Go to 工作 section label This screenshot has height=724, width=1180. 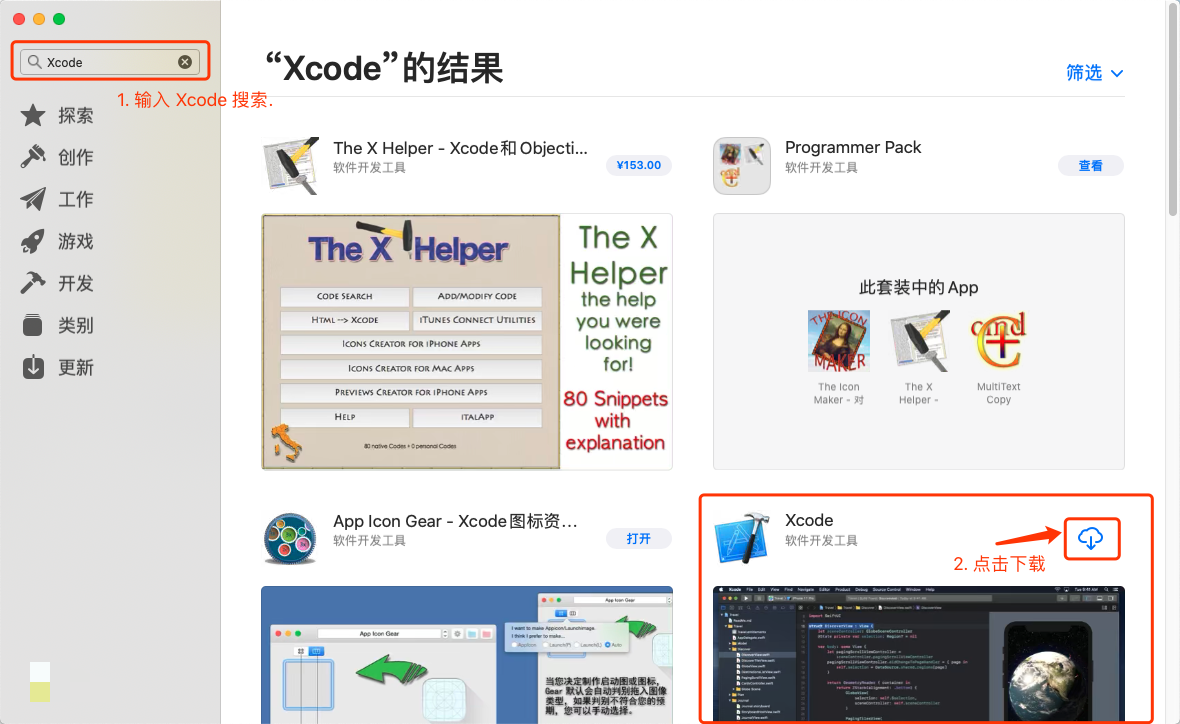75,199
